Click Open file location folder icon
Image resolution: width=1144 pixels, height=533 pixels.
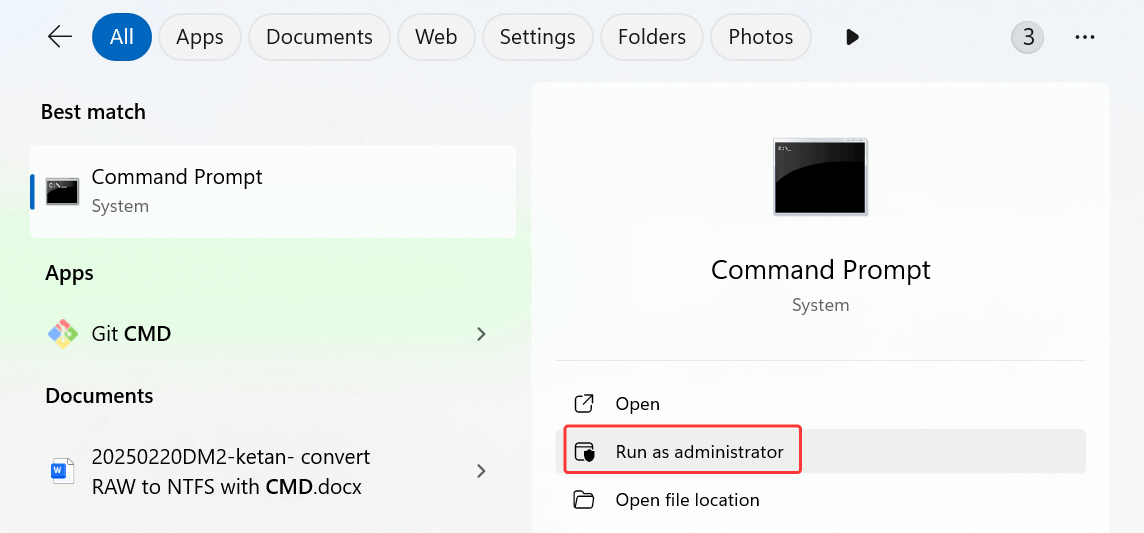pyautogui.click(x=583, y=500)
